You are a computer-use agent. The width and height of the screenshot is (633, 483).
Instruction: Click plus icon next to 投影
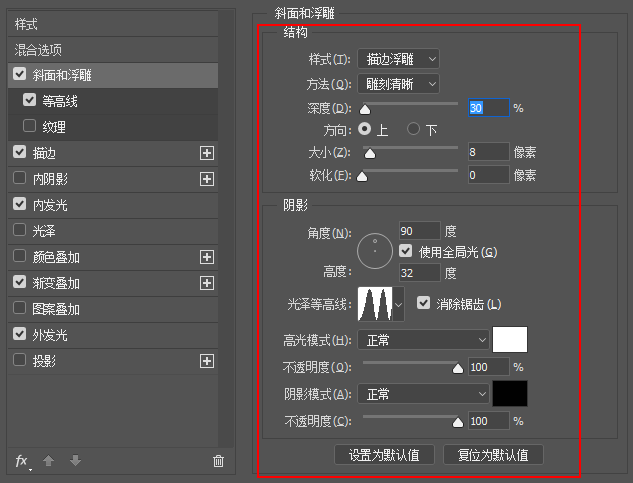point(207,361)
